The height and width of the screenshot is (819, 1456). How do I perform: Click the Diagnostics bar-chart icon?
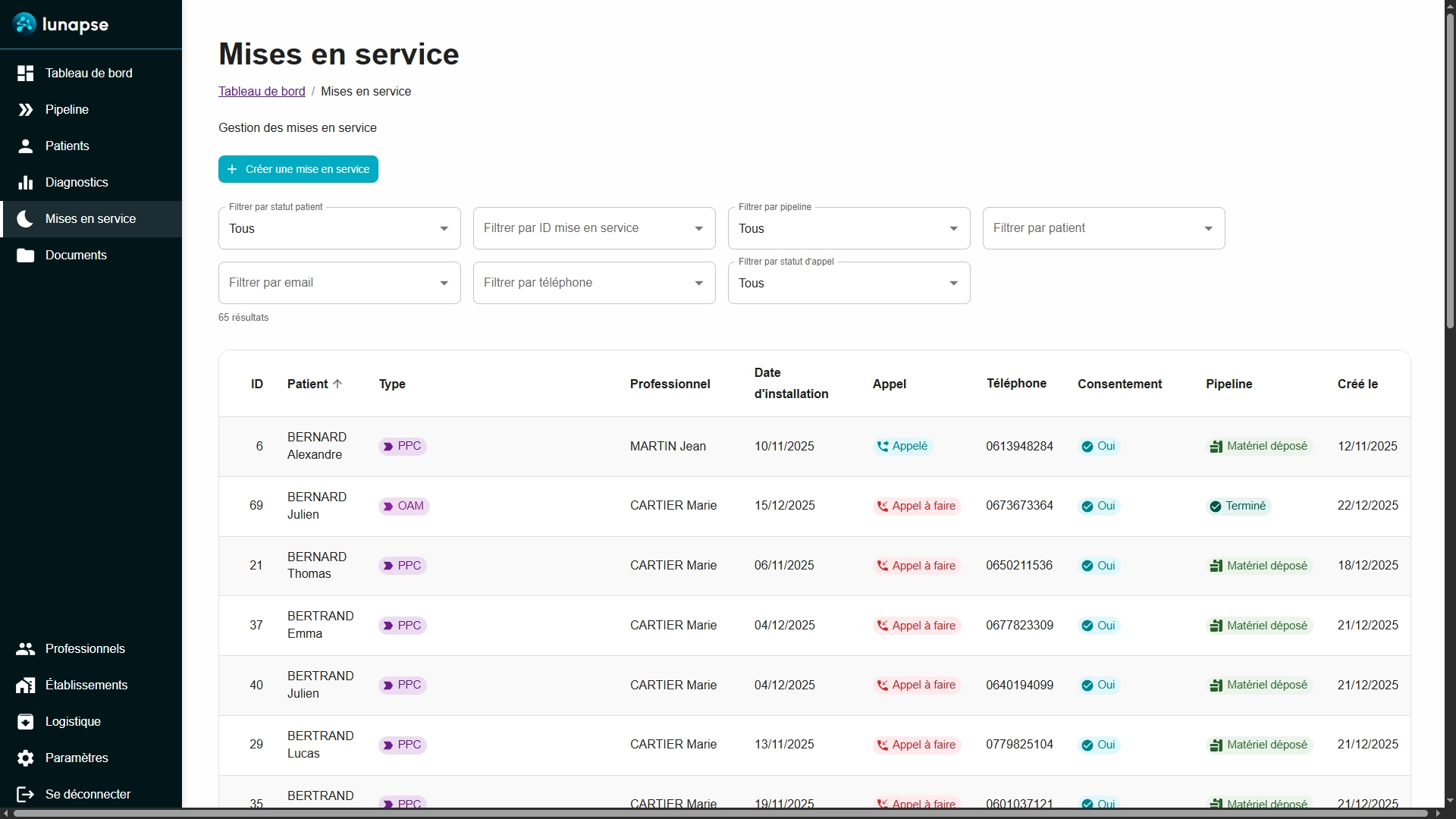(25, 183)
